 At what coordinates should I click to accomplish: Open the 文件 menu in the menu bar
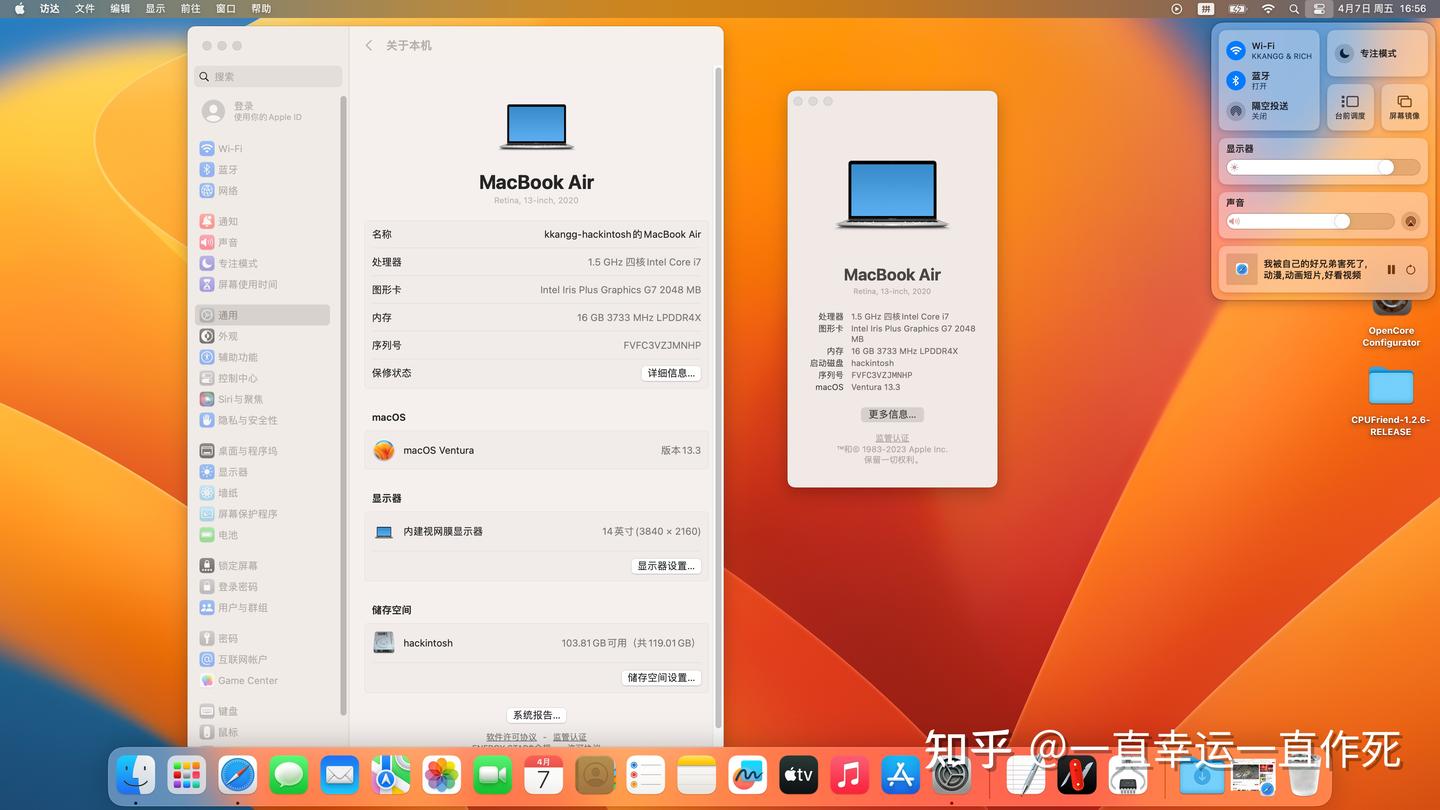click(84, 8)
